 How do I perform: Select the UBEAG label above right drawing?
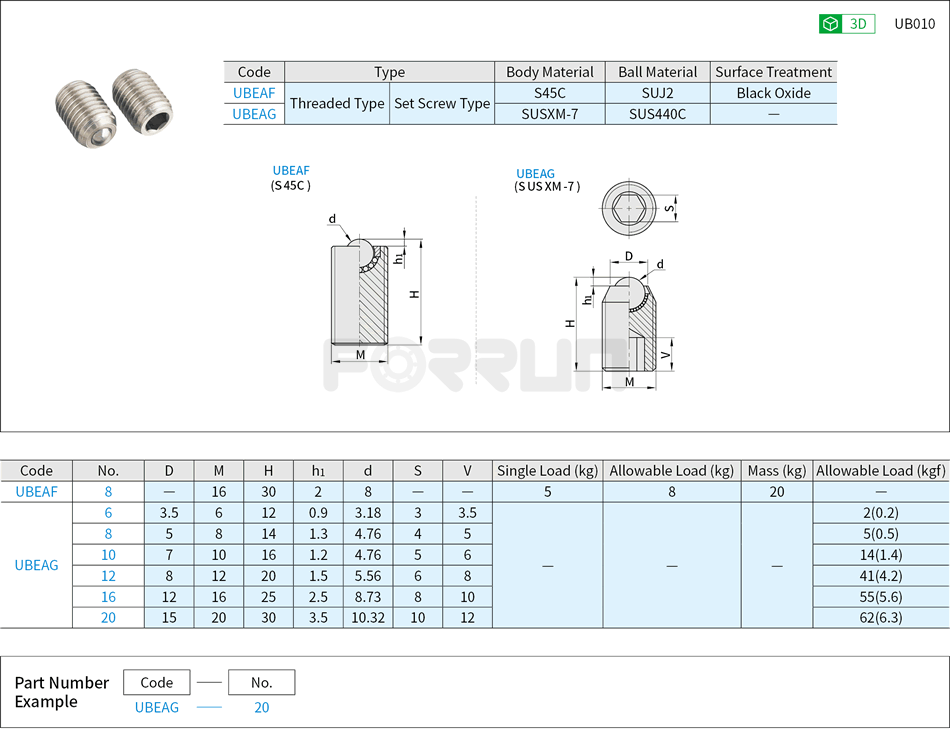535,174
